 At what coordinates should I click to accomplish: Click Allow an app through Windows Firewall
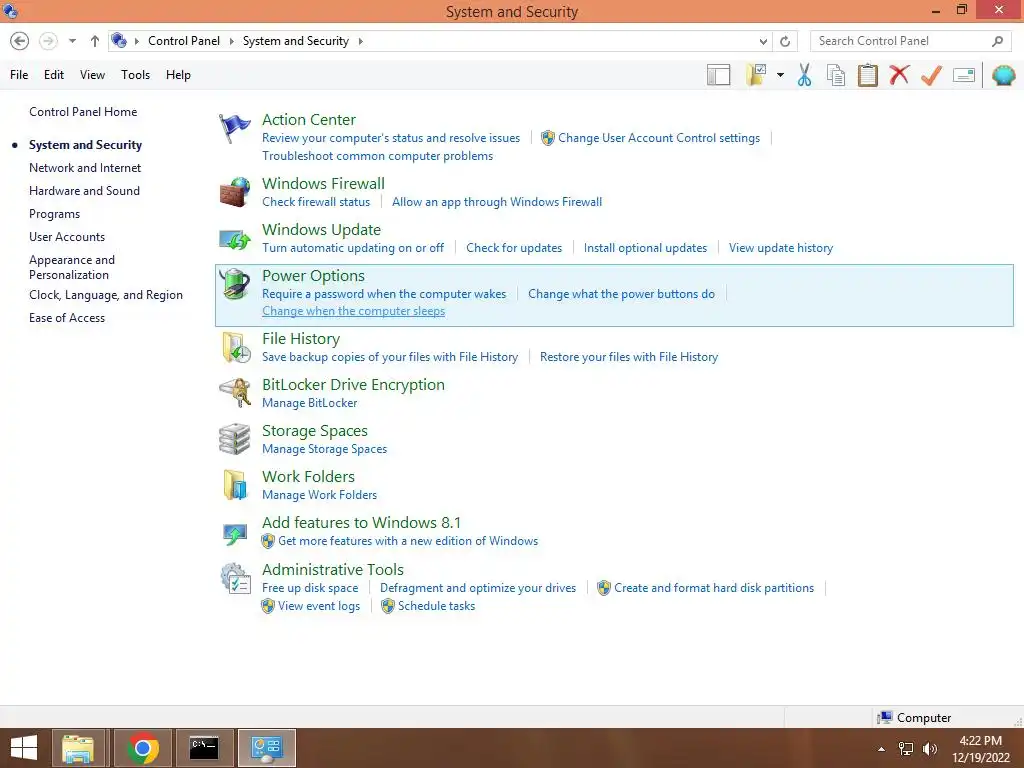[497, 202]
